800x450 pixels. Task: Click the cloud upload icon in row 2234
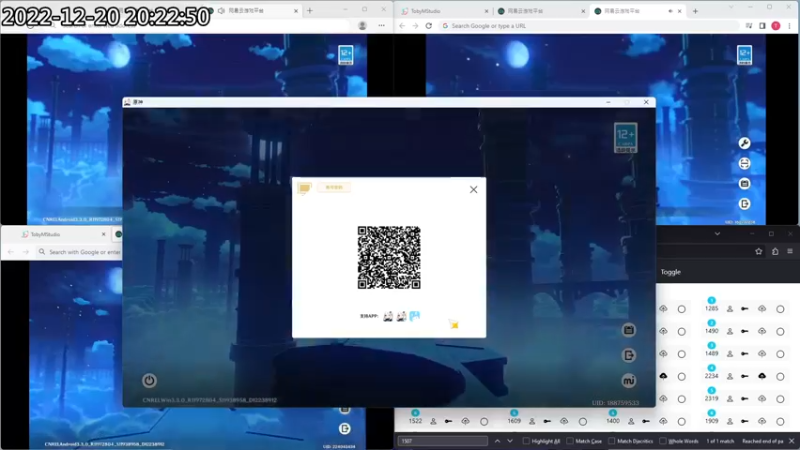click(x=762, y=376)
